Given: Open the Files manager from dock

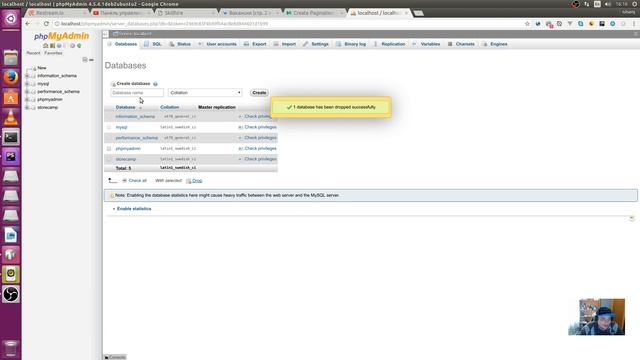Looking at the screenshot, I should coord(11,58).
